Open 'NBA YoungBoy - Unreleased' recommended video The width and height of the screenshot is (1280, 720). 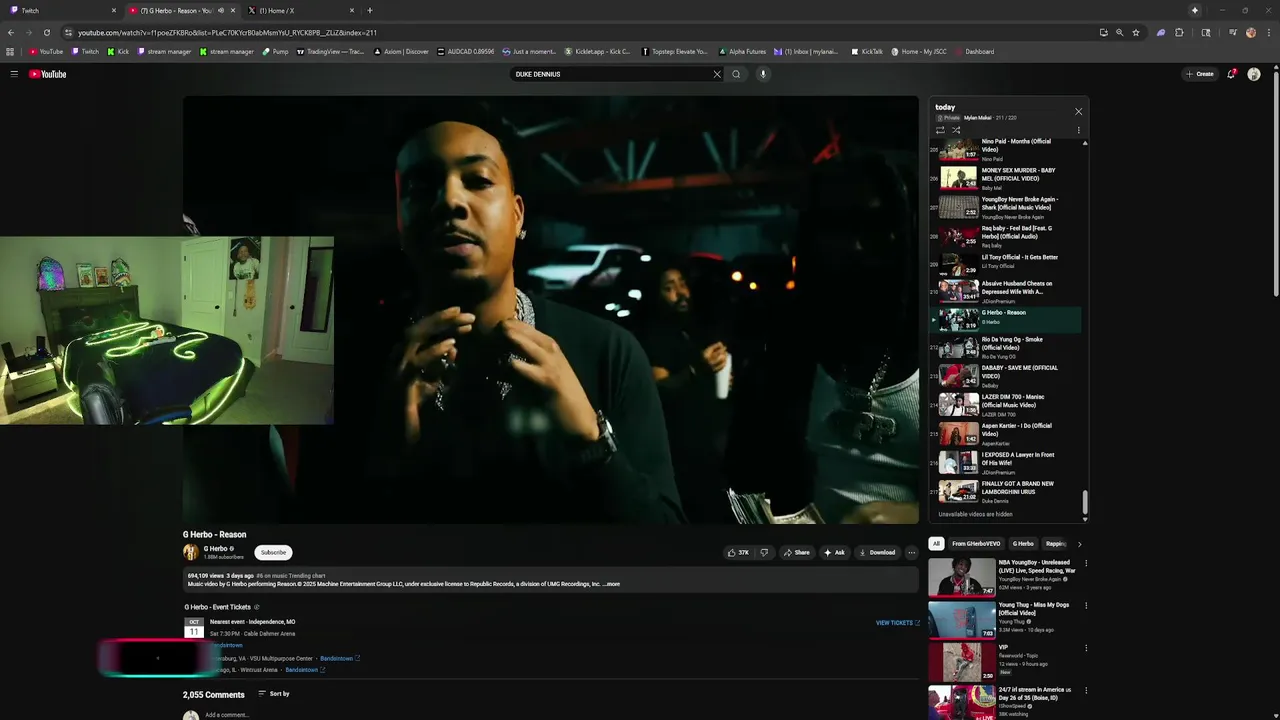1005,577
